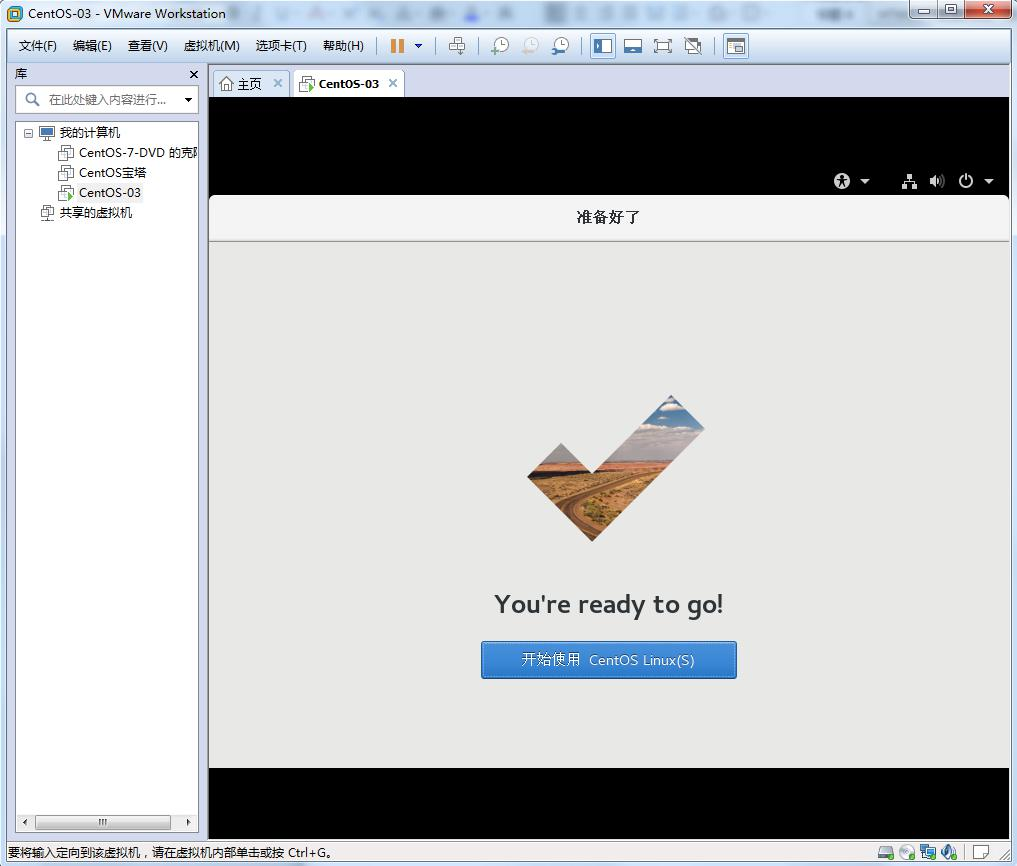Click the guest network status icon
Screen dimensions: 1017x866
click(x=909, y=181)
